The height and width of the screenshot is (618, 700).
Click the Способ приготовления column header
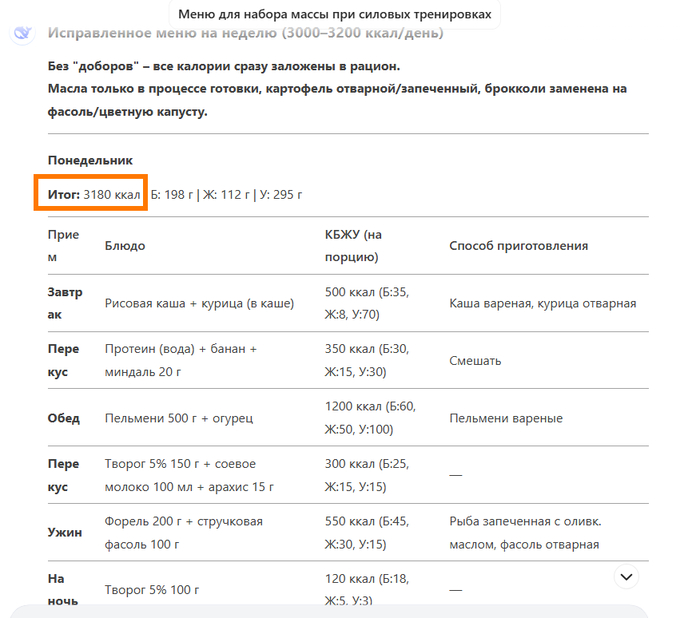pyautogui.click(x=518, y=245)
